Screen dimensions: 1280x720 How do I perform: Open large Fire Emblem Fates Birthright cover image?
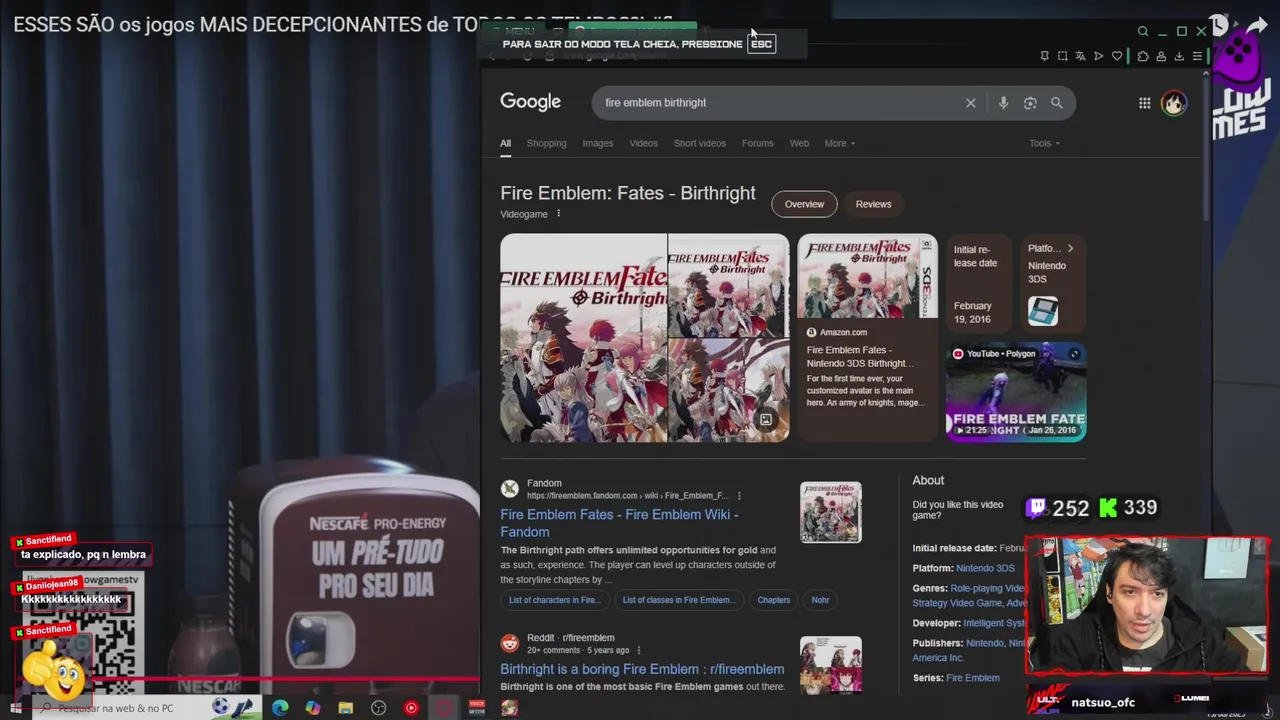point(583,338)
